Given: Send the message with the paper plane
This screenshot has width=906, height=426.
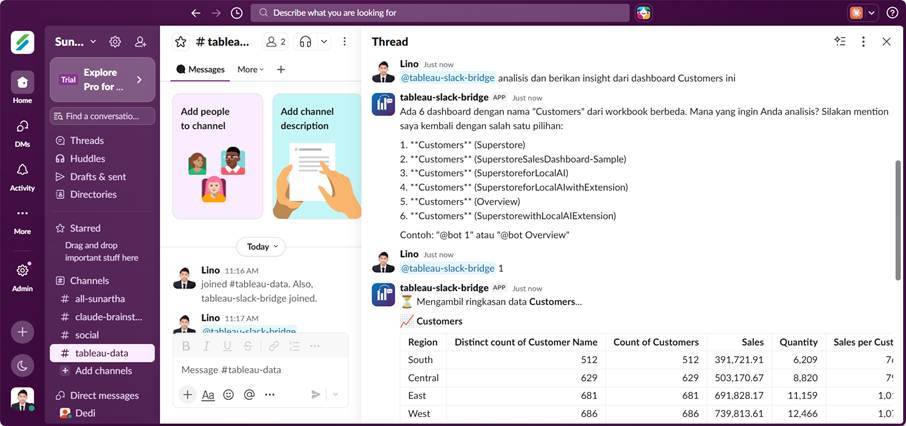Looking at the screenshot, I should 315,395.
